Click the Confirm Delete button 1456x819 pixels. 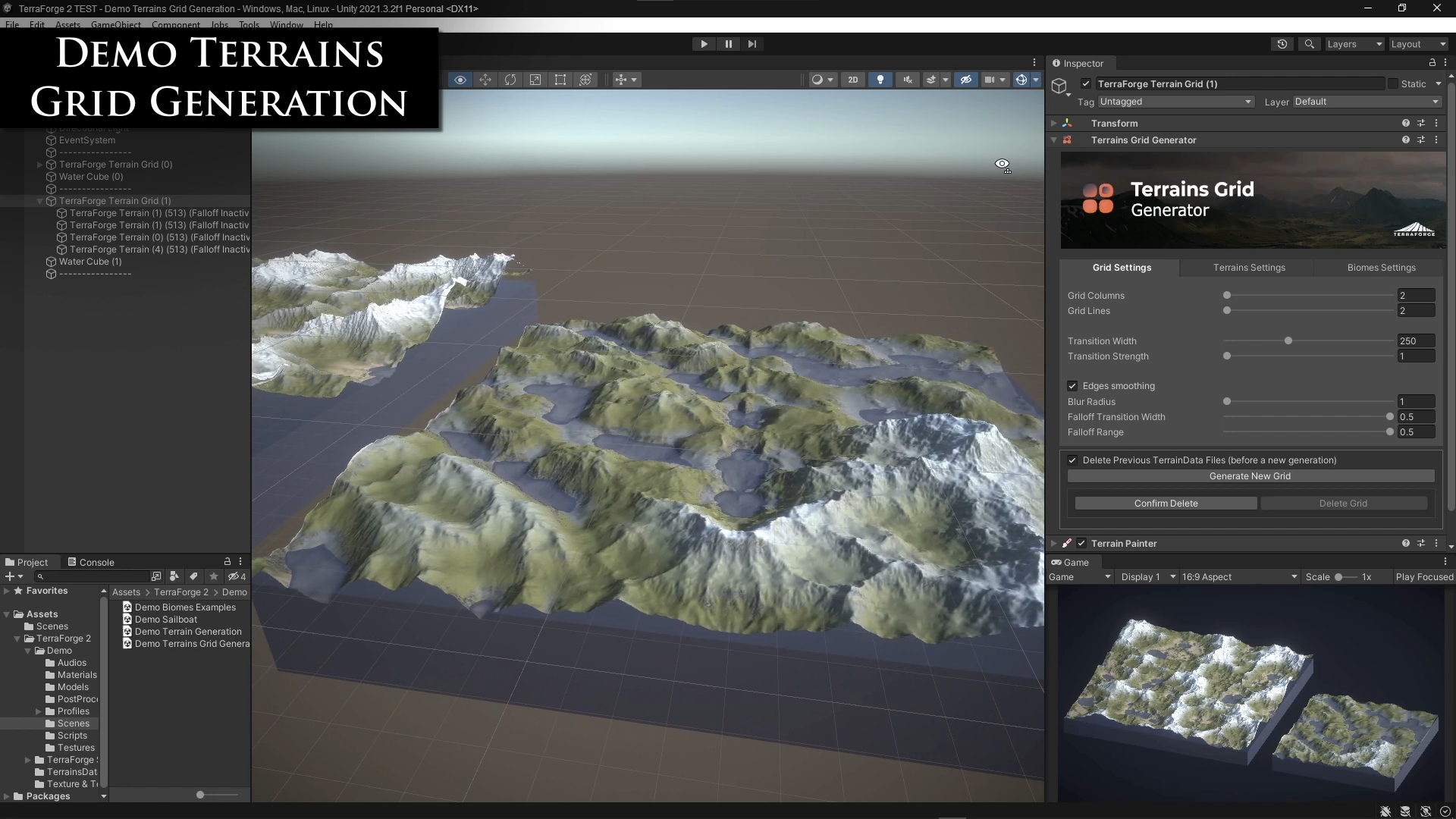1166,504
